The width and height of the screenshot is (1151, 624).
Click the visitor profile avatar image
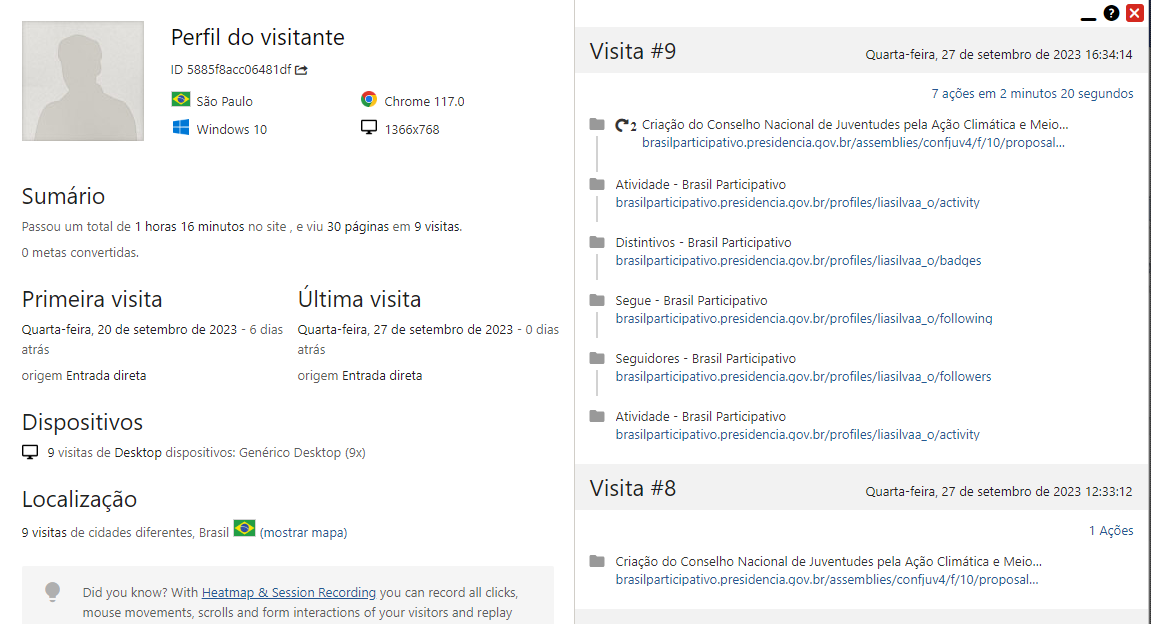pyautogui.click(x=82, y=80)
